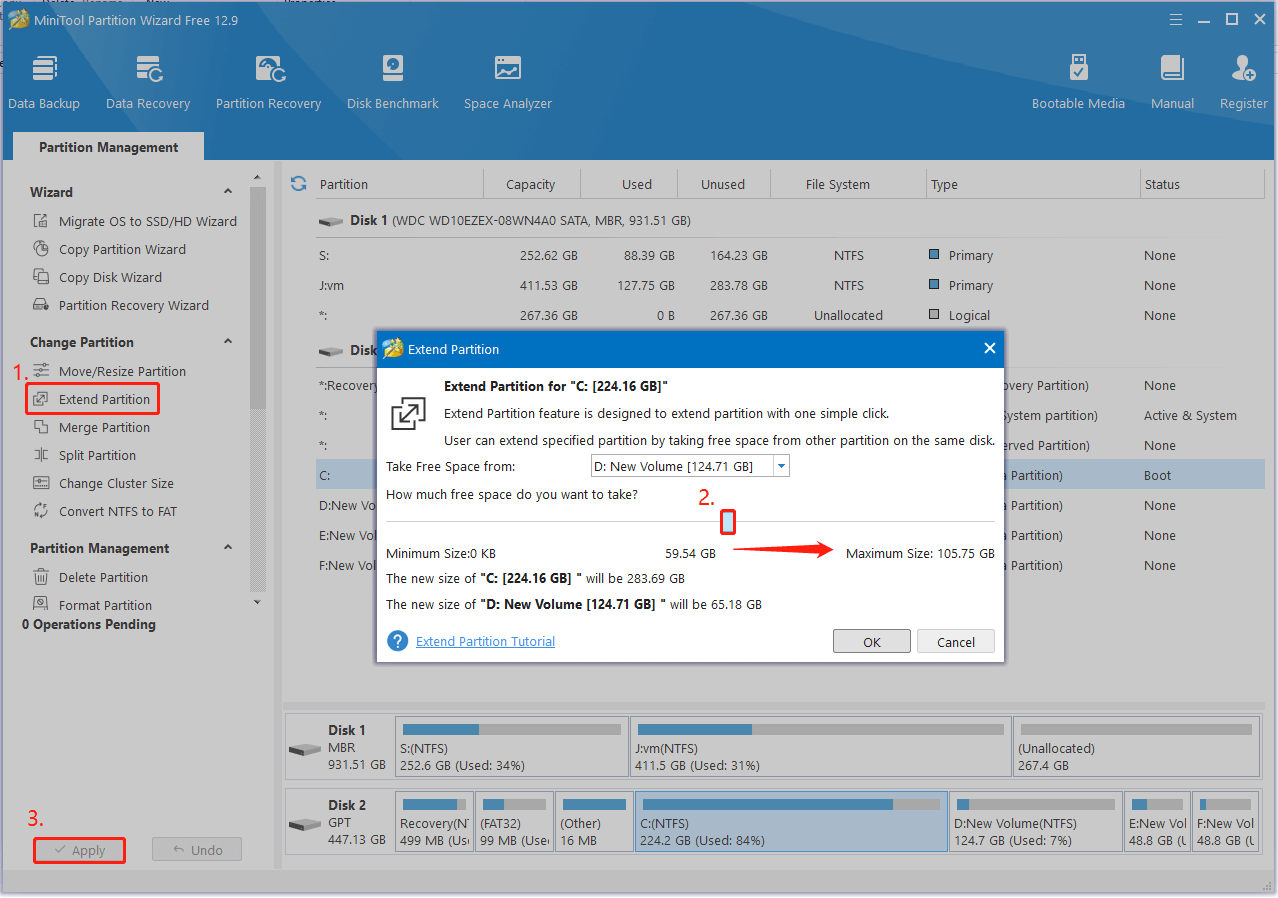1278x898 pixels.
Task: Open Space Analyzer
Action: point(508,82)
